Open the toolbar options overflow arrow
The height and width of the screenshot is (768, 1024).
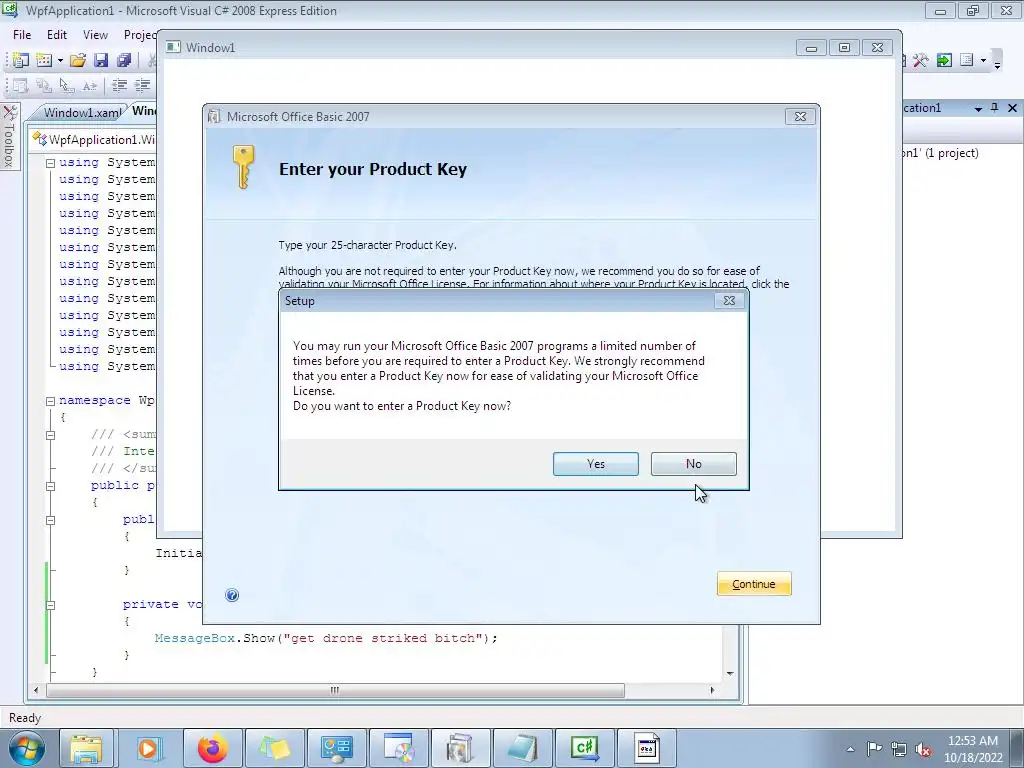click(x=997, y=64)
